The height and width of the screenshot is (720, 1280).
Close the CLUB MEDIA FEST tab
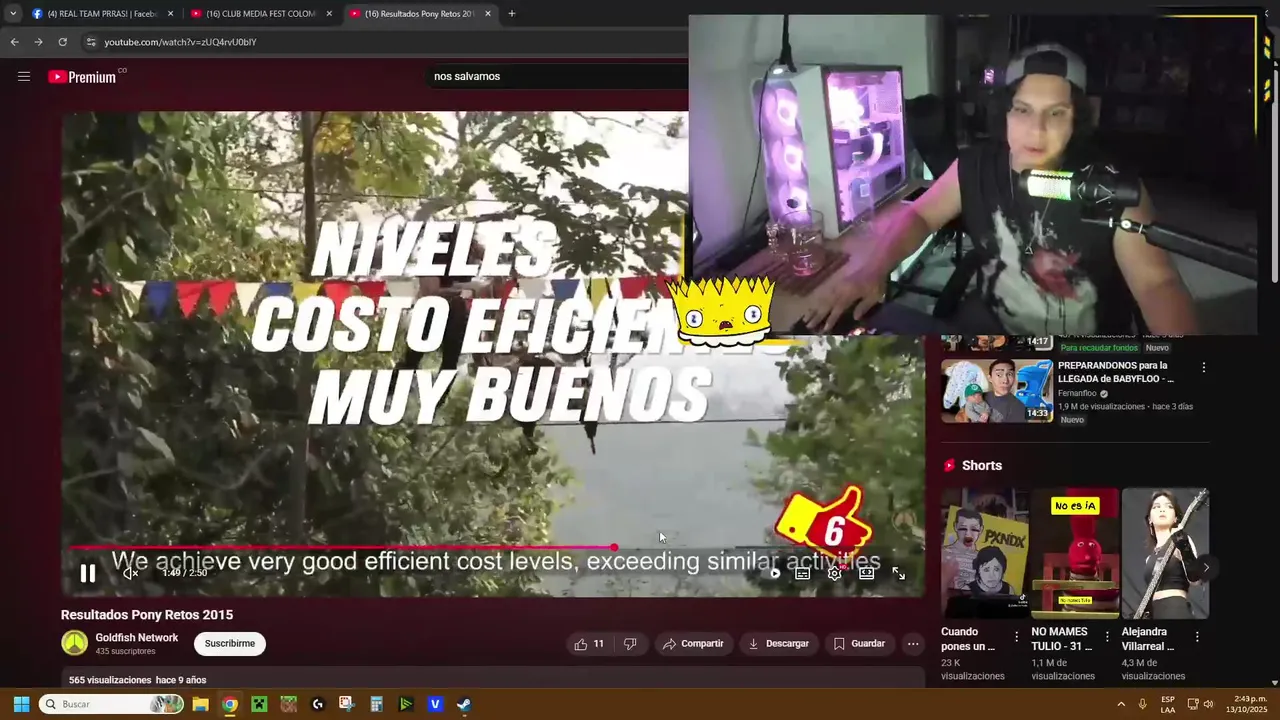(x=329, y=14)
